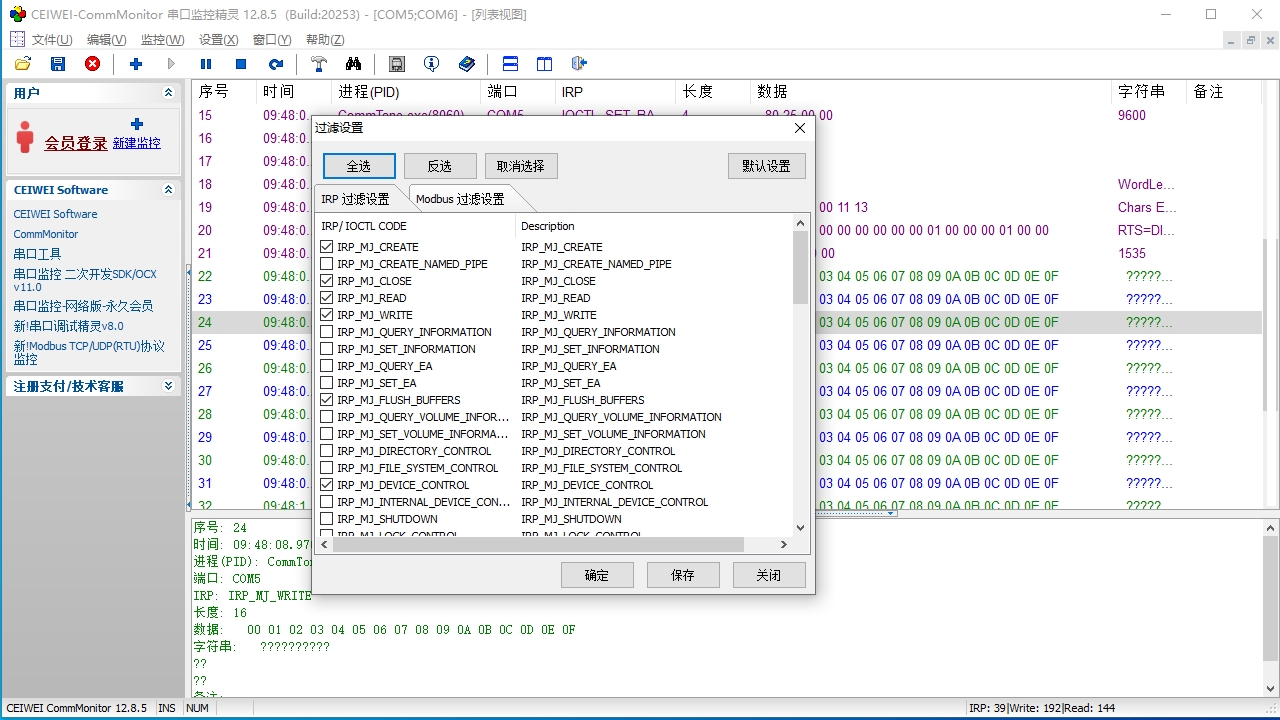Viewport: 1280px width, 720px height.
Task: Stop monitoring with the blue square icon
Action: tap(241, 64)
